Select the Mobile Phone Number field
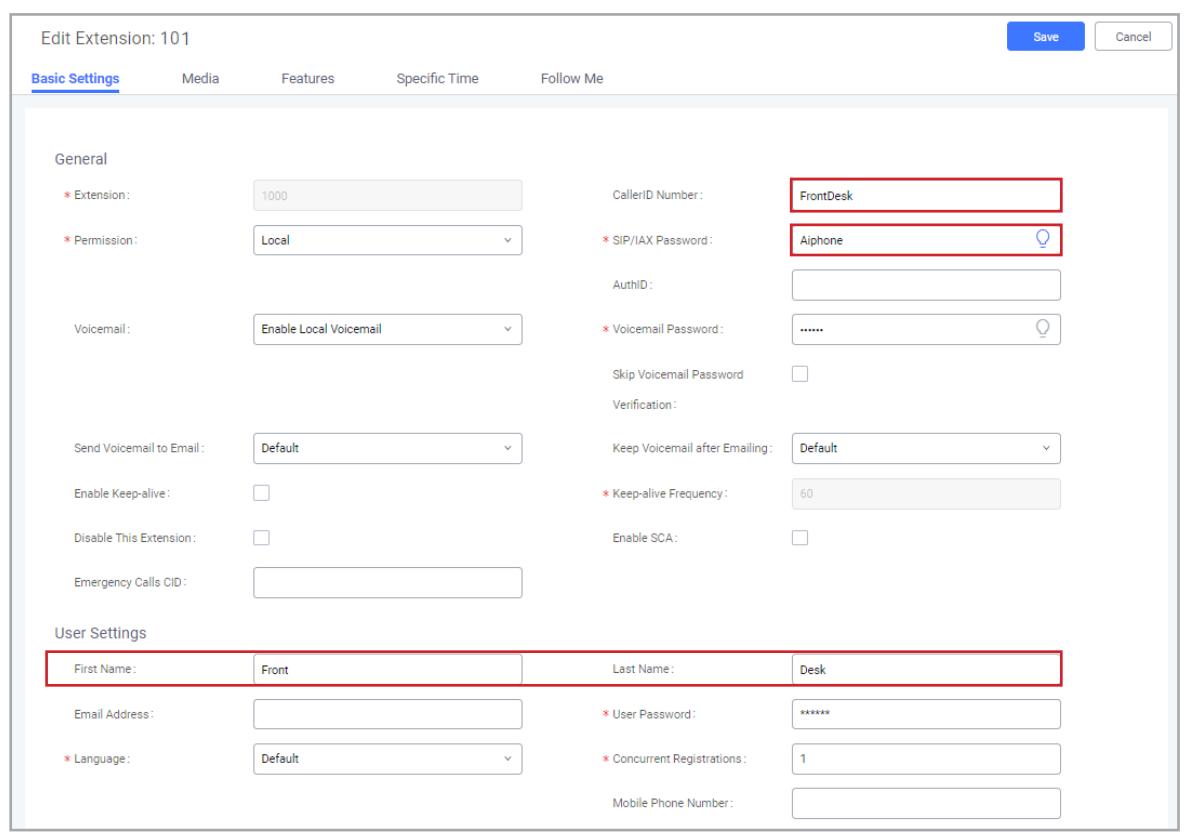Screen dimensions: 1186x837 926,803
